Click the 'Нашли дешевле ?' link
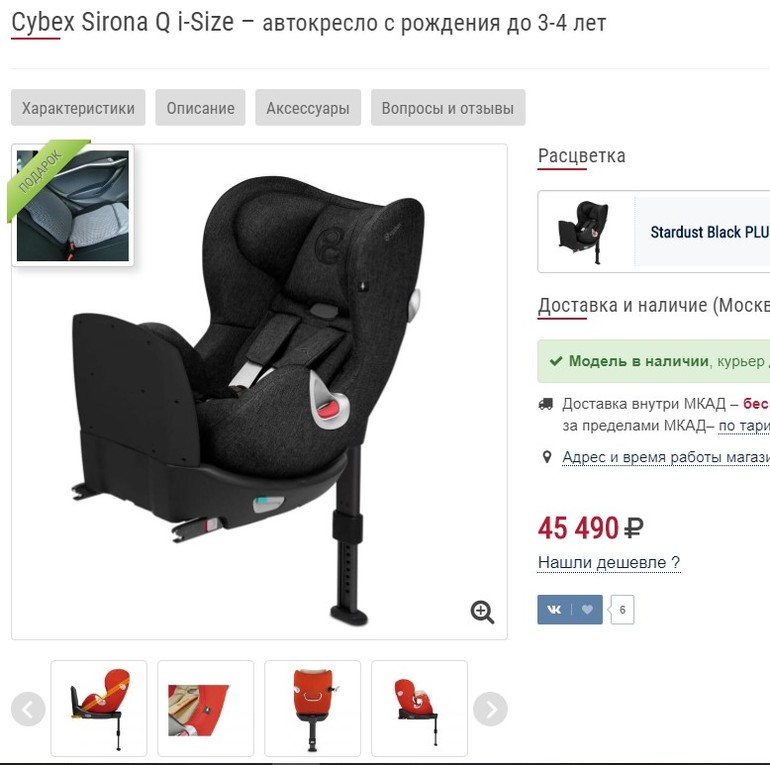 click(609, 562)
